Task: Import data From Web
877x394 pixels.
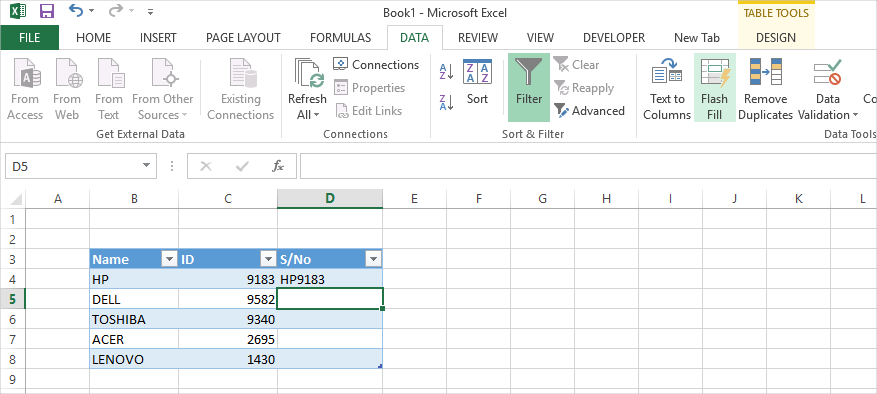Action: point(67,89)
